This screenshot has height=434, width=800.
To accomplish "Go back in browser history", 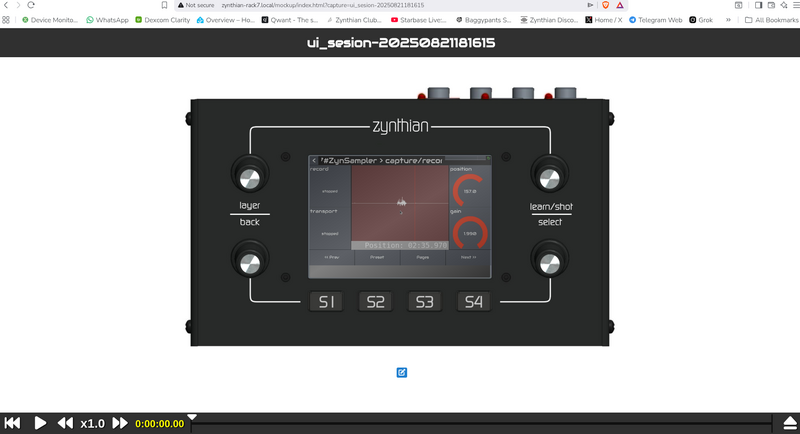I will (x=6, y=5).
